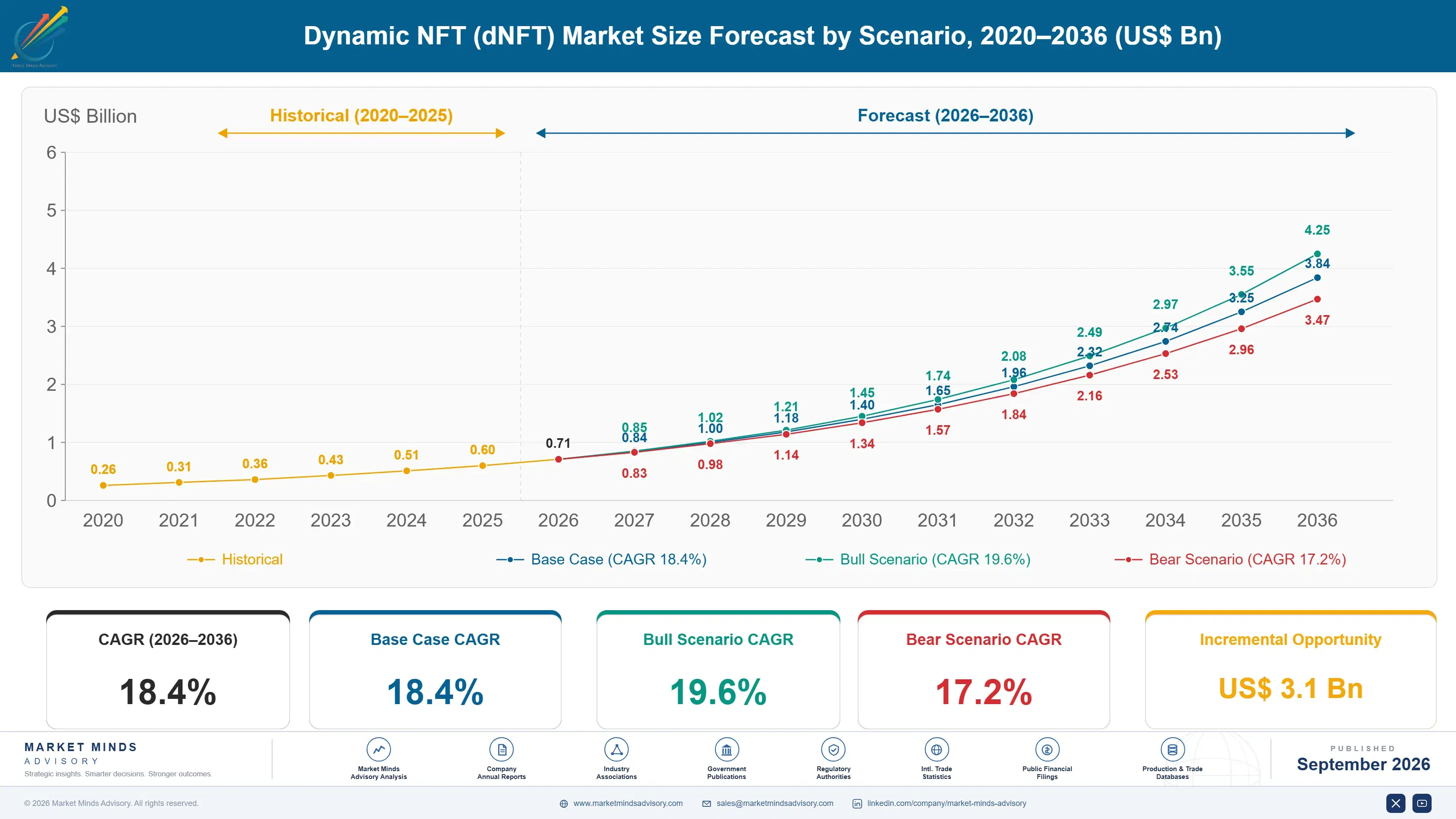Click the Public Financial Filings icon

click(1047, 749)
